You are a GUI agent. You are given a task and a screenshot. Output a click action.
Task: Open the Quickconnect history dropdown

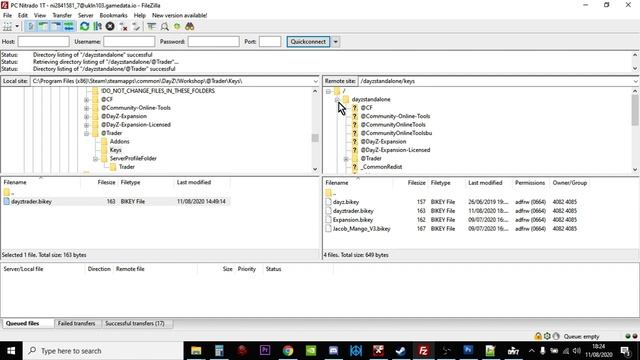[x=336, y=42]
